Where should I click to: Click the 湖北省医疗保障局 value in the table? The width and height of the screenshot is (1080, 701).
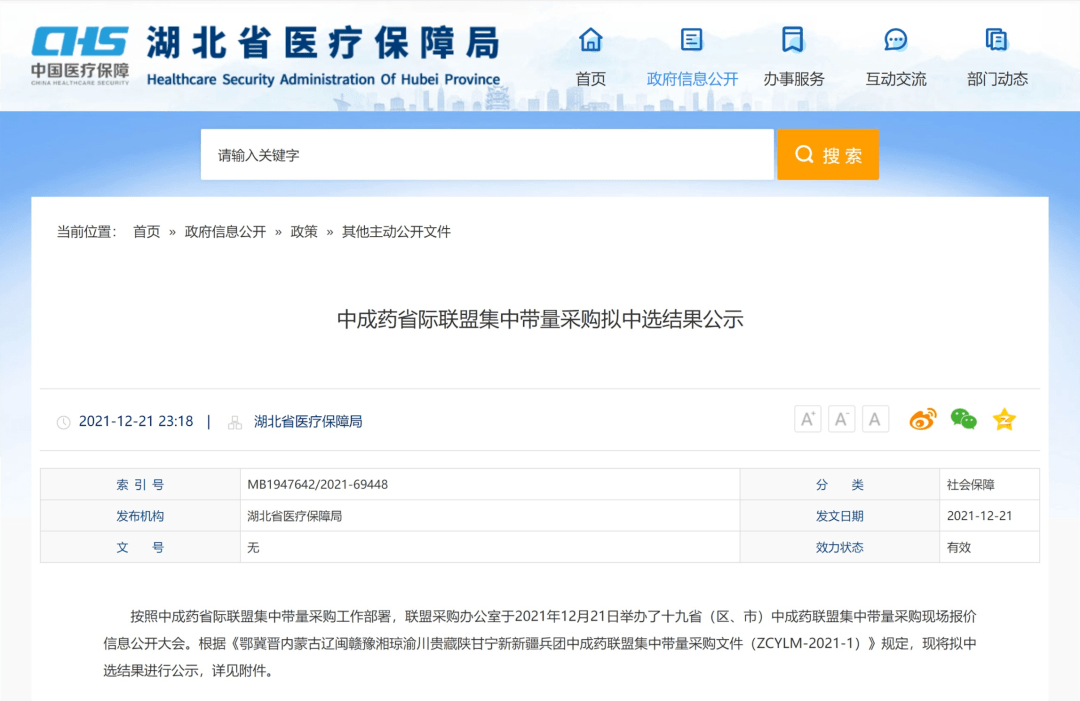(295, 516)
